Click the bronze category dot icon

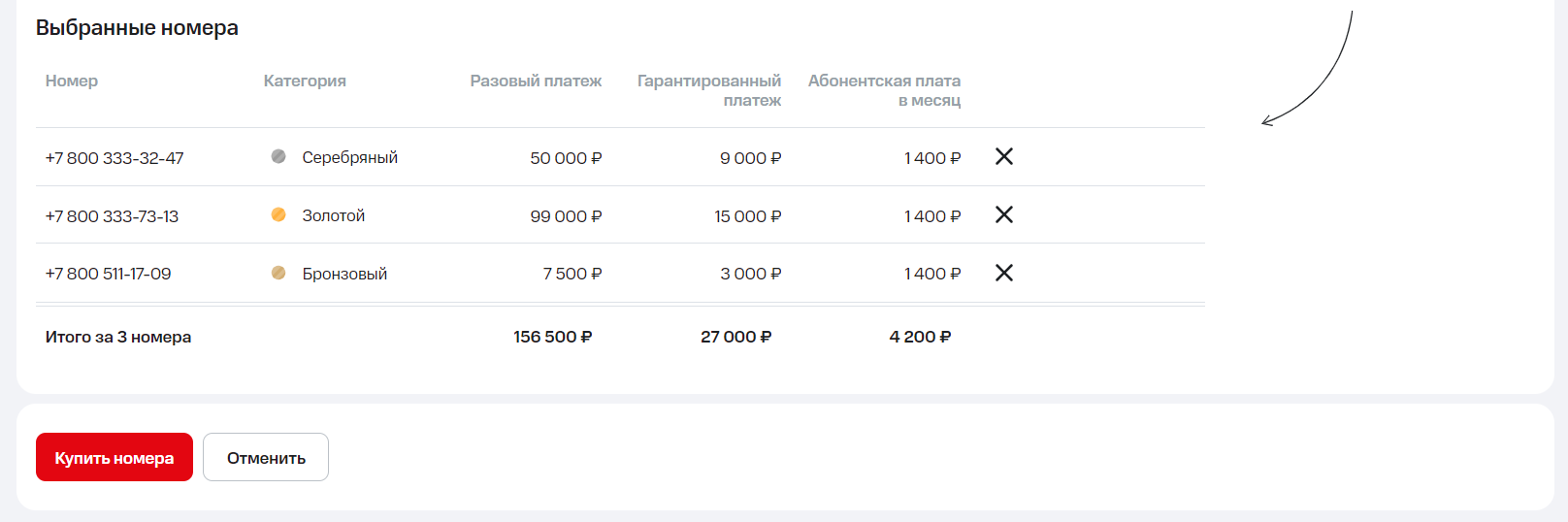(278, 273)
